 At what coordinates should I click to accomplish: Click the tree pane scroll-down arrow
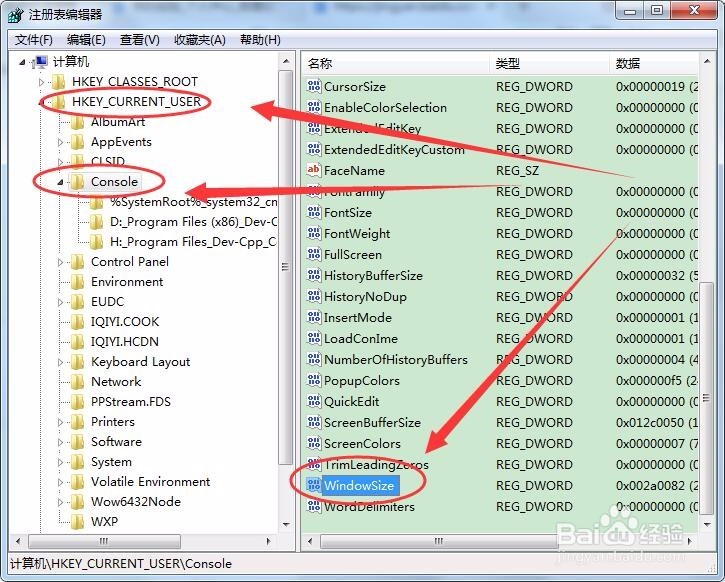(286, 524)
